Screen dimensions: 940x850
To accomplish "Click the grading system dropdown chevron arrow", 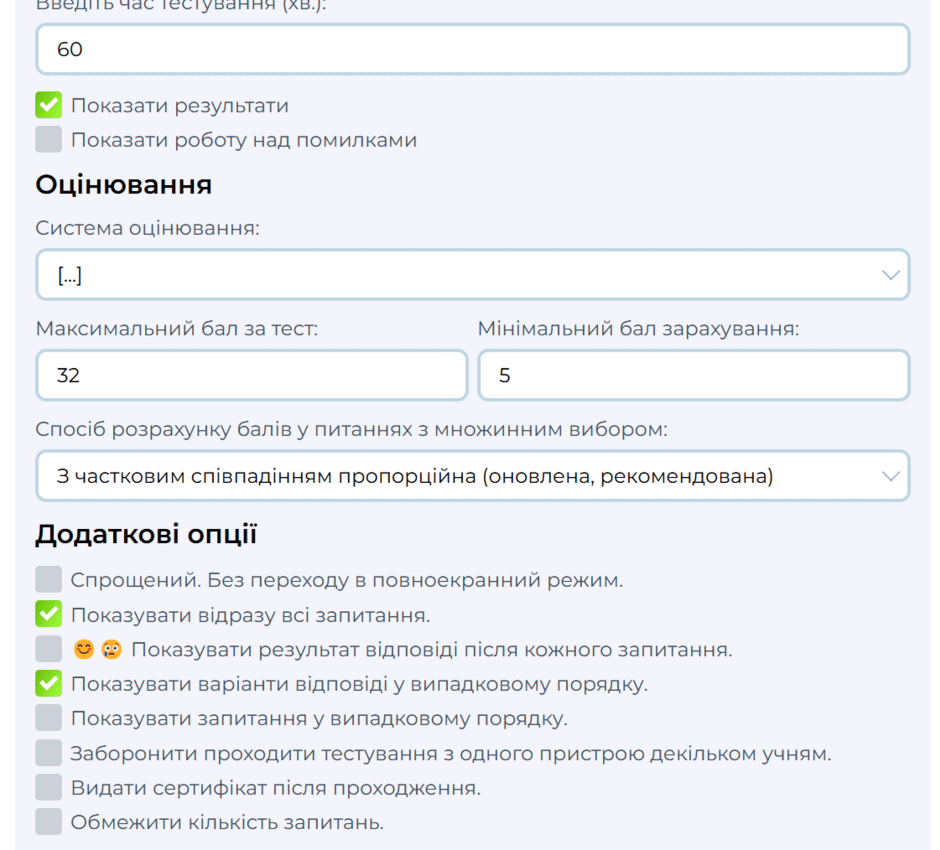I will click(890, 275).
